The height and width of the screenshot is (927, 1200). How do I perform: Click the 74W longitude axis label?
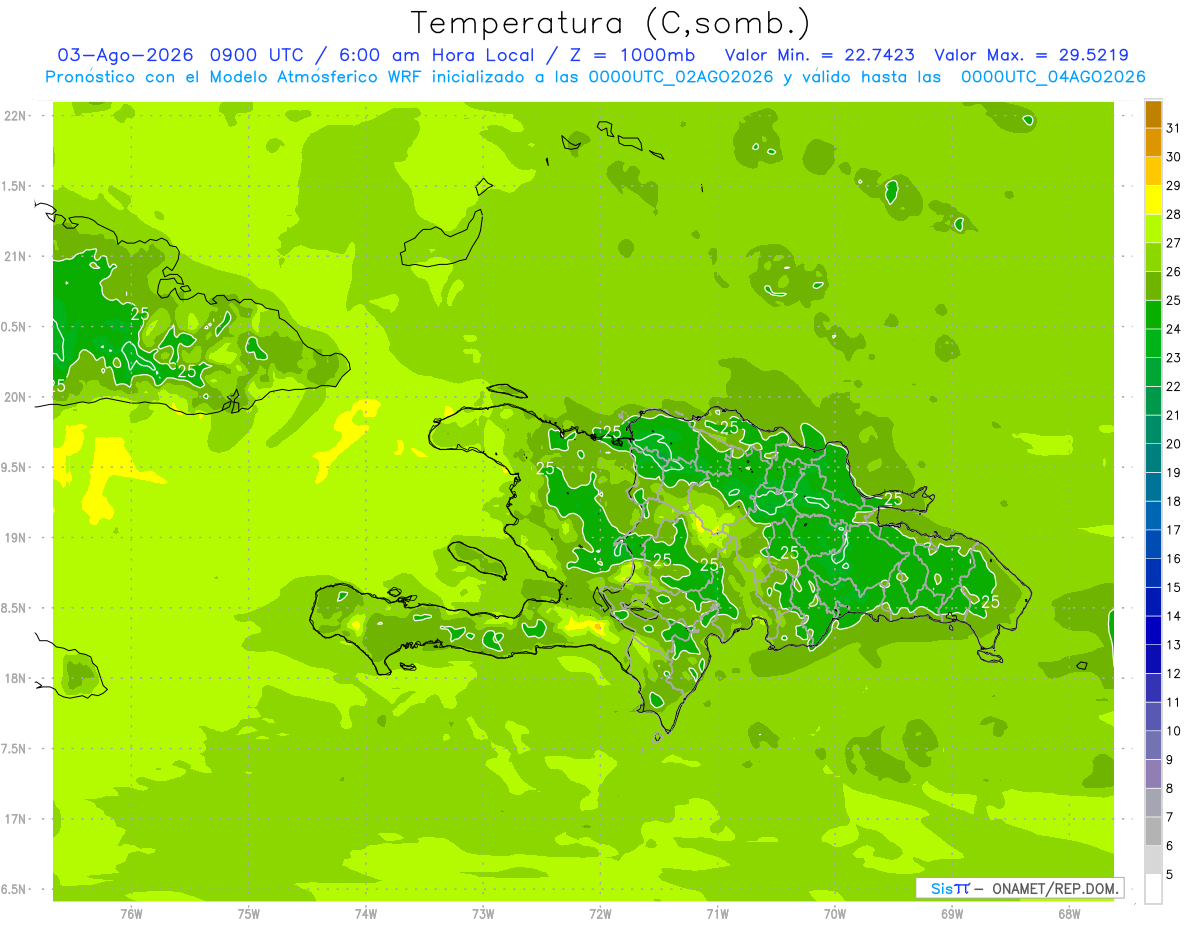tap(366, 913)
